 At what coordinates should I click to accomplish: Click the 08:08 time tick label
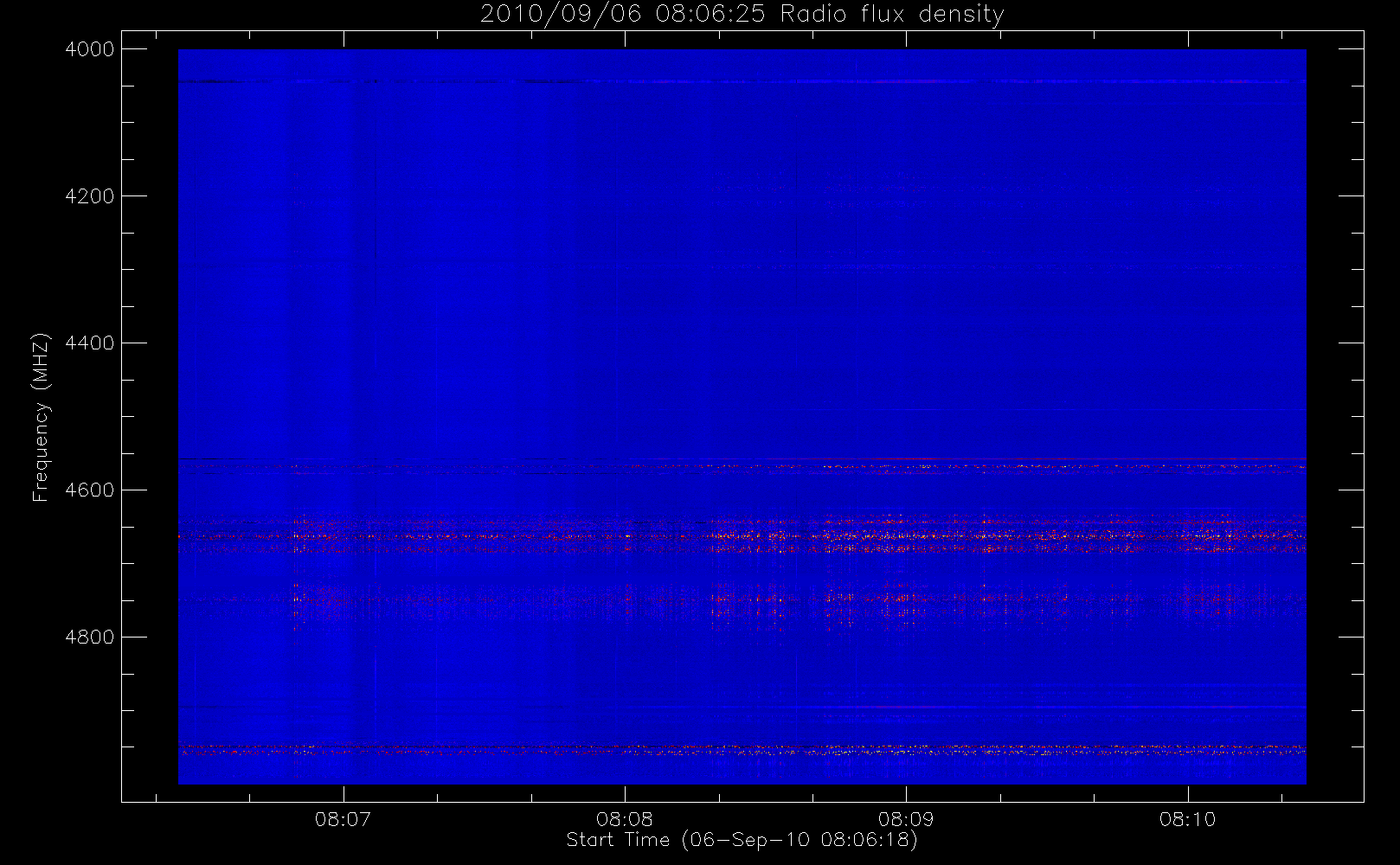click(625, 819)
